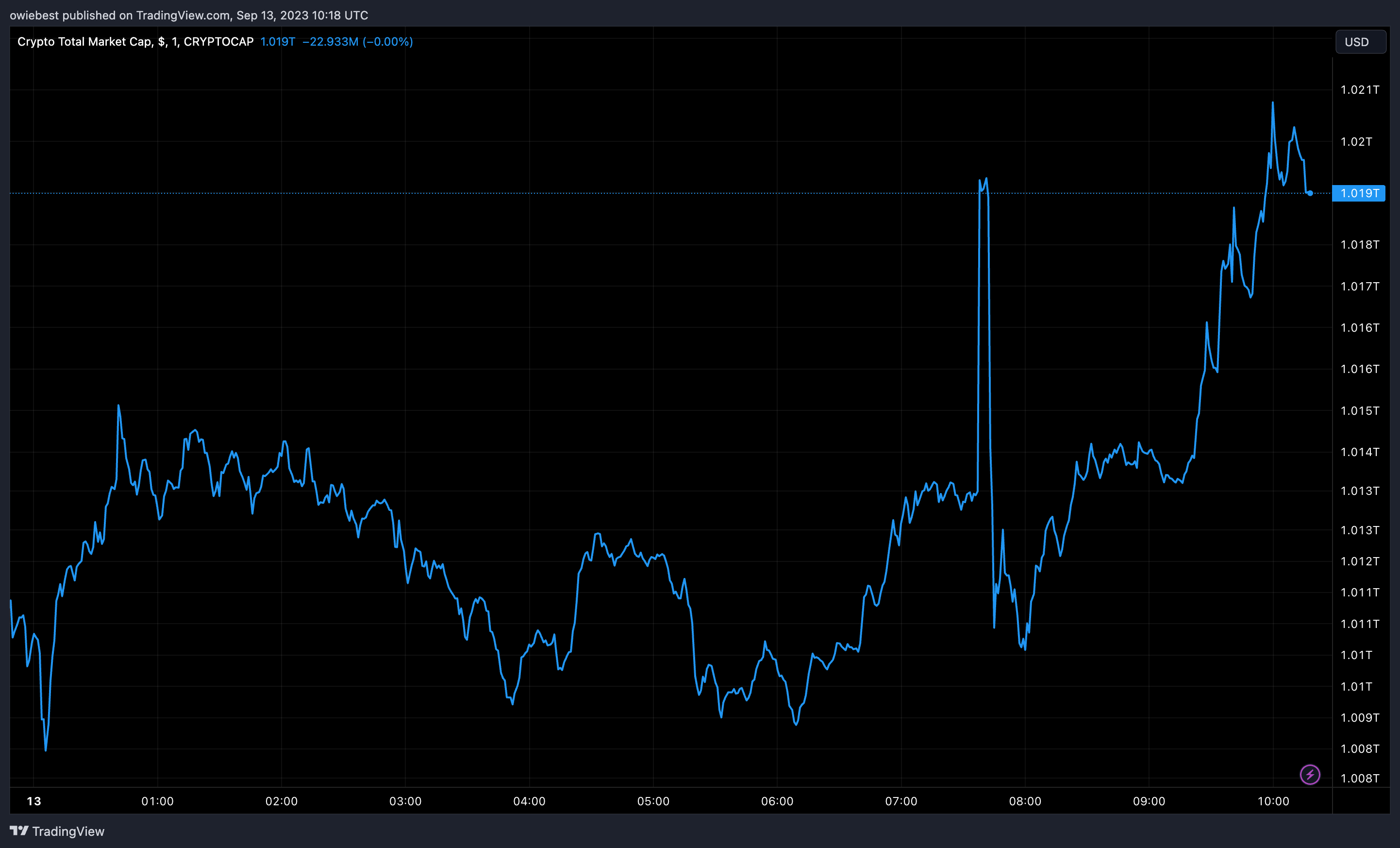Click the 06:00 time axis label
The width and height of the screenshot is (1400, 848).
coord(777,801)
